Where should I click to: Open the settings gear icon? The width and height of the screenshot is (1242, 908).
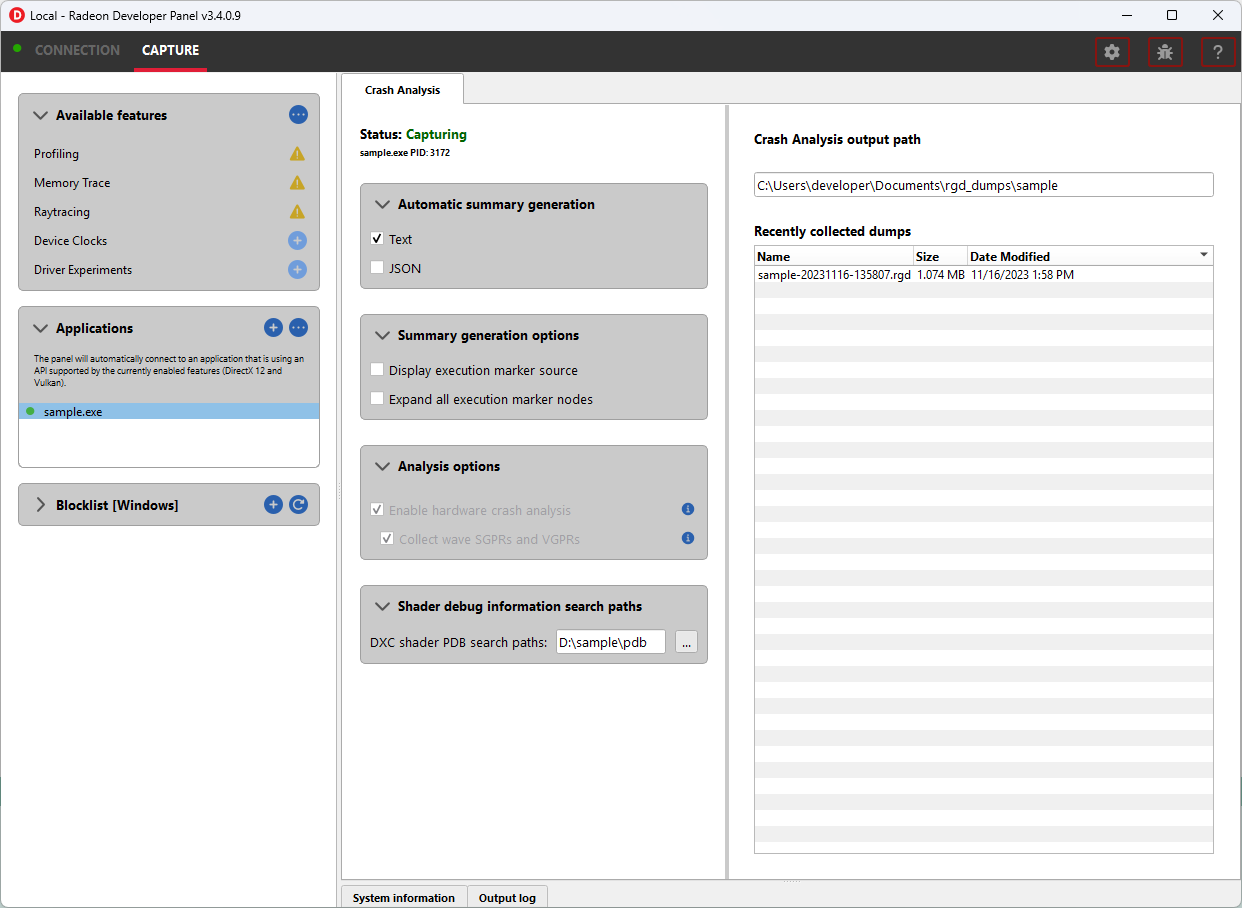1112,52
